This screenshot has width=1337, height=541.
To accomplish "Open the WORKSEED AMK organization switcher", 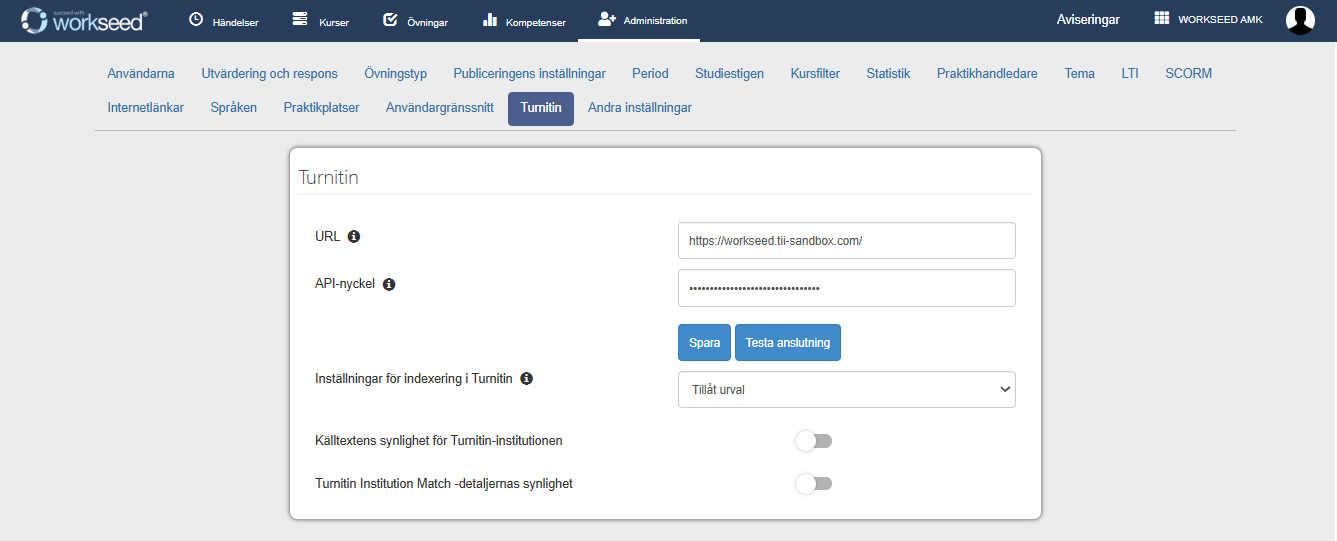I will pos(1208,20).
